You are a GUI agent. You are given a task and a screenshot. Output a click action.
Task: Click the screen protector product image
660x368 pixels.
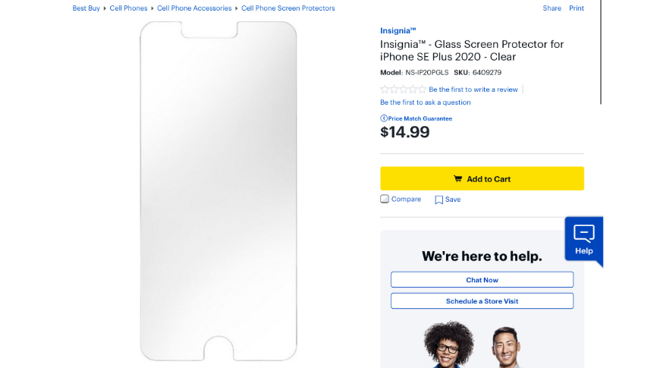[x=218, y=191]
